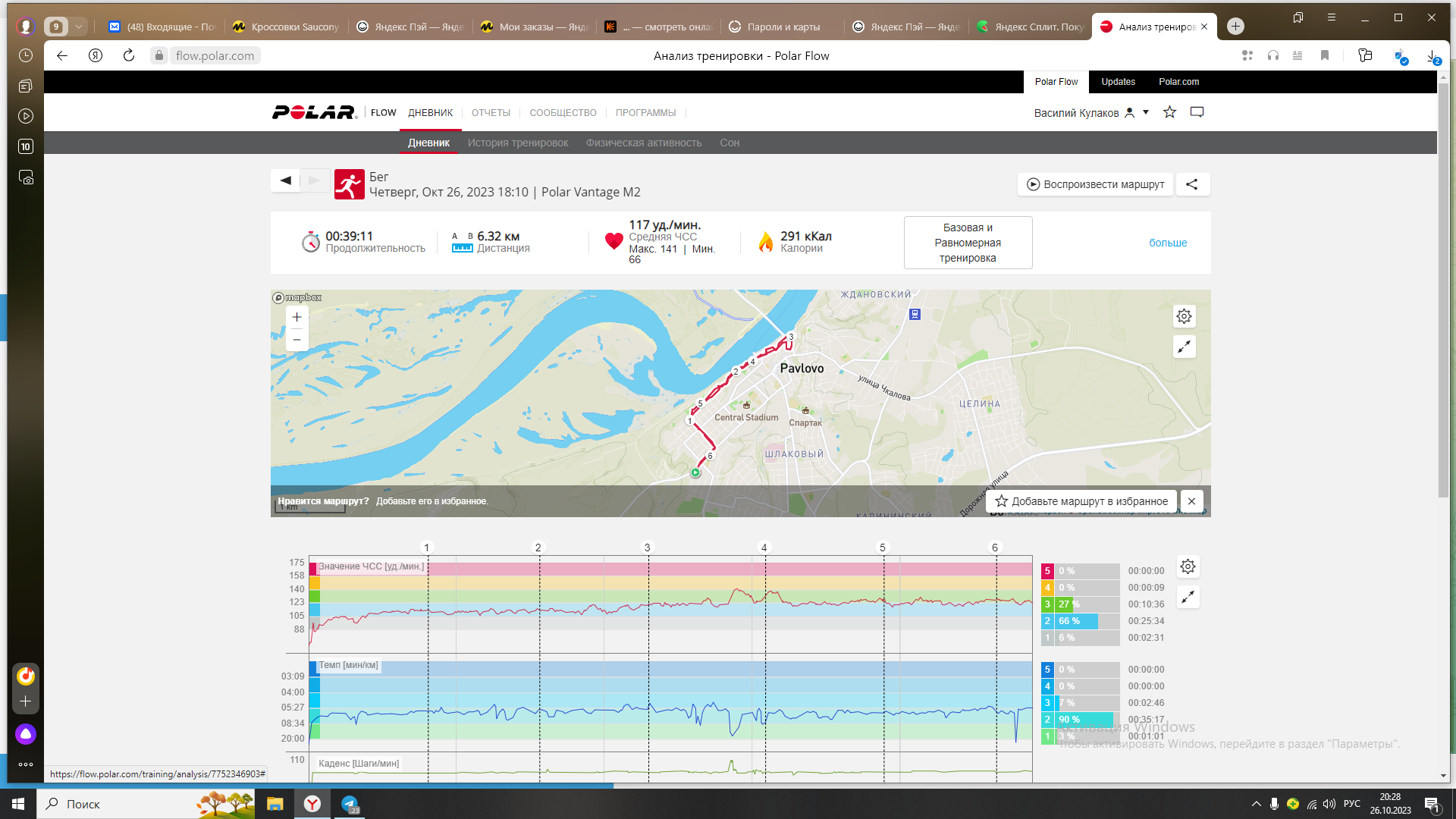Open Базовая и Равномерная тренировка box

(x=968, y=243)
